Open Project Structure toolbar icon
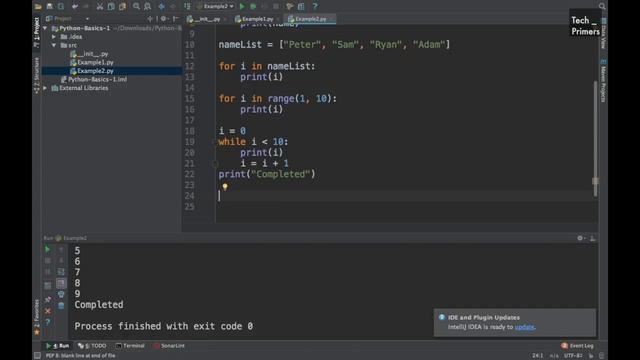 tap(301, 6)
